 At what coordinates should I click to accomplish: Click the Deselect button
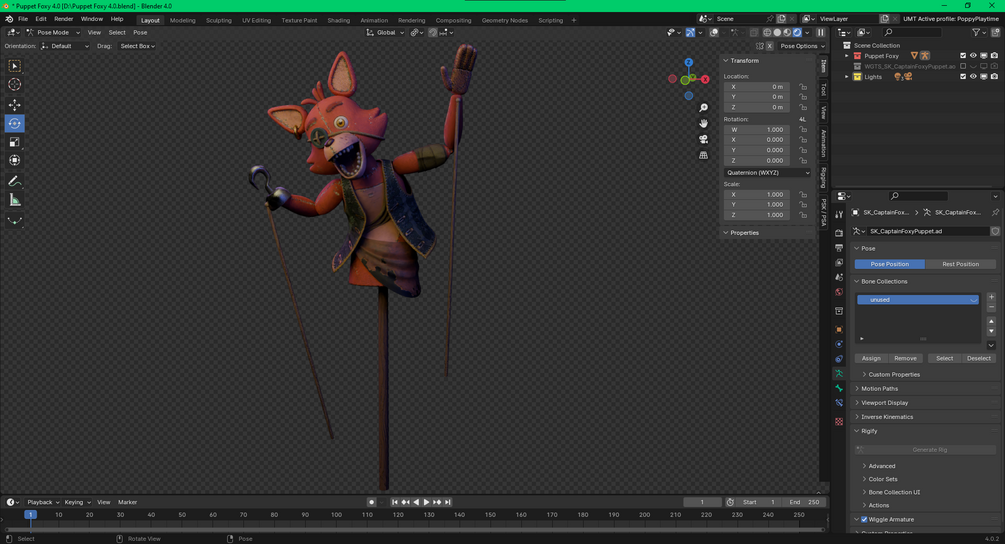978,359
